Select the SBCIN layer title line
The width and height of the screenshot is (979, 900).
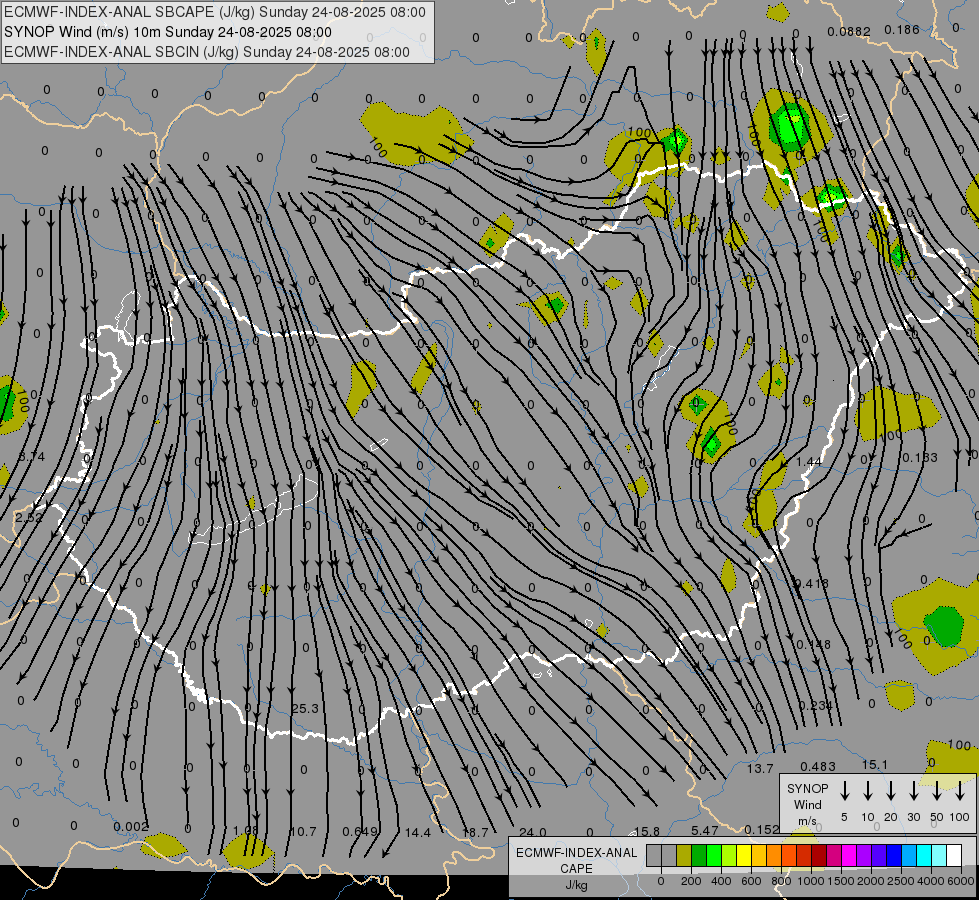[x=207, y=52]
